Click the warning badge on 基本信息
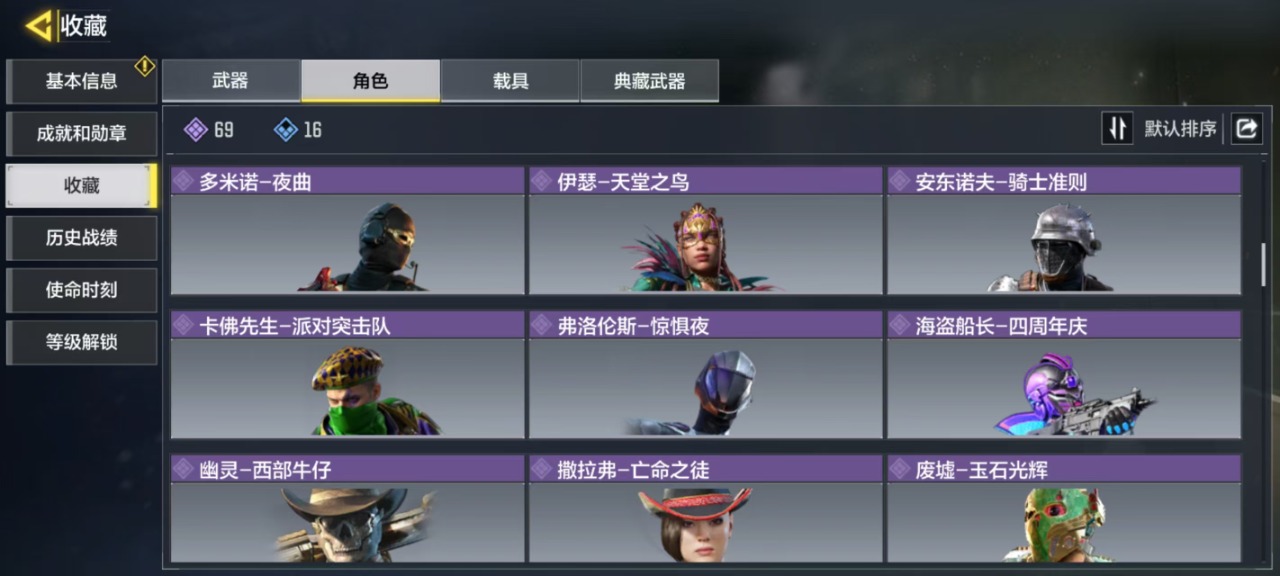The width and height of the screenshot is (1280, 576). tap(145, 66)
